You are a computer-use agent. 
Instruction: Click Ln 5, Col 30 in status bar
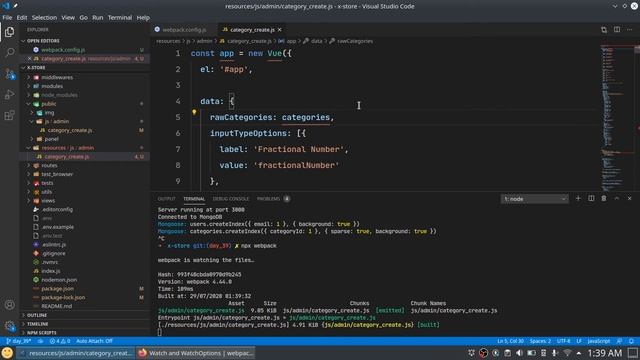pyautogui.click(x=510, y=341)
